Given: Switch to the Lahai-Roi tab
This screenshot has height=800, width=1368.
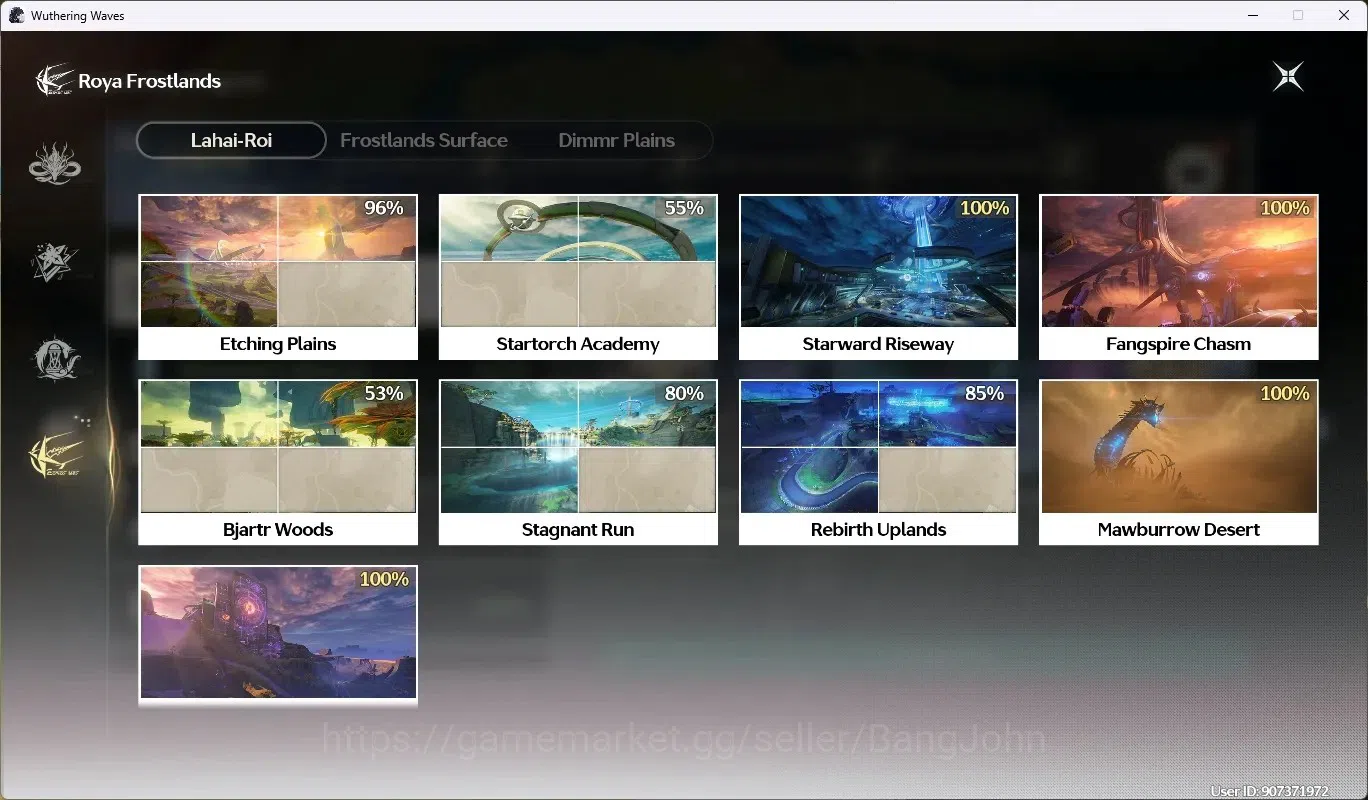Looking at the screenshot, I should [x=231, y=140].
